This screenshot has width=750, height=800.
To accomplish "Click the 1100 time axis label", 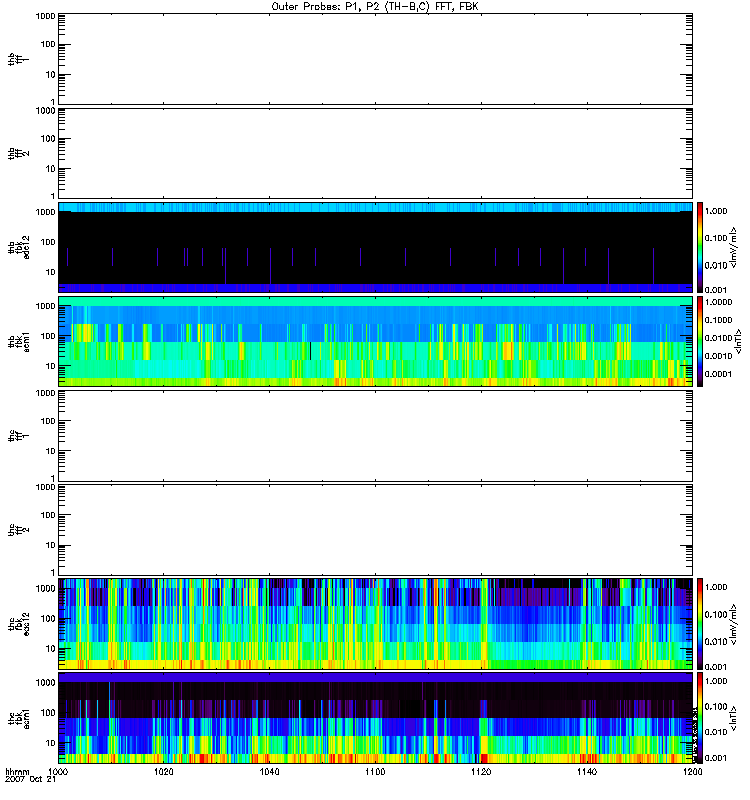I will pos(375,773).
